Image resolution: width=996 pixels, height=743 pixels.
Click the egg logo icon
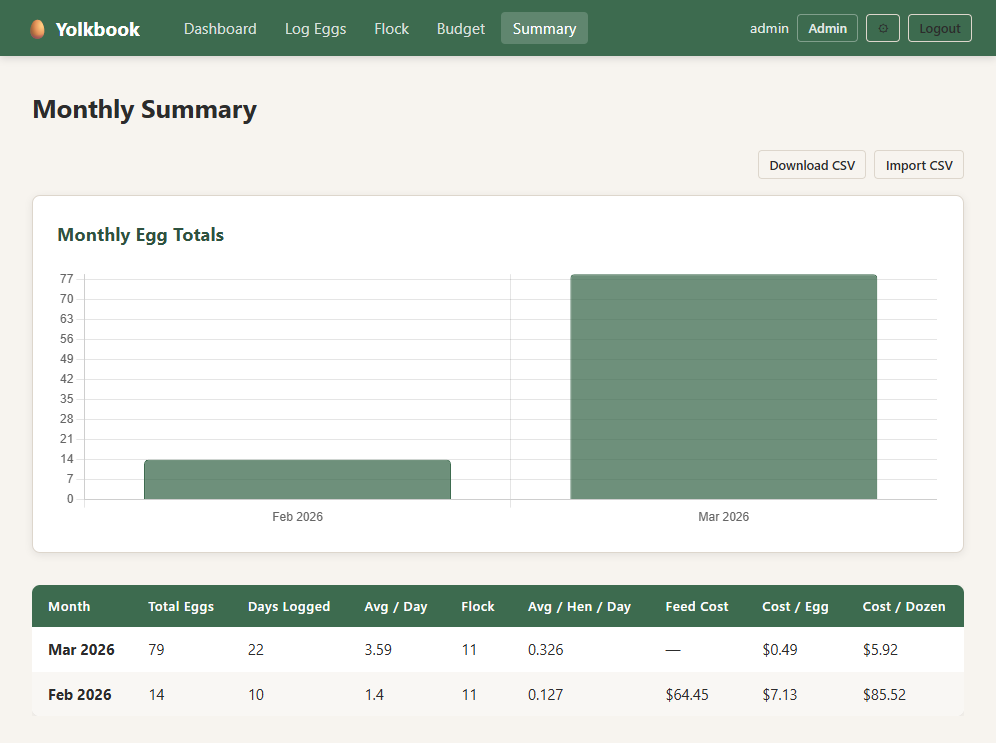38,29
